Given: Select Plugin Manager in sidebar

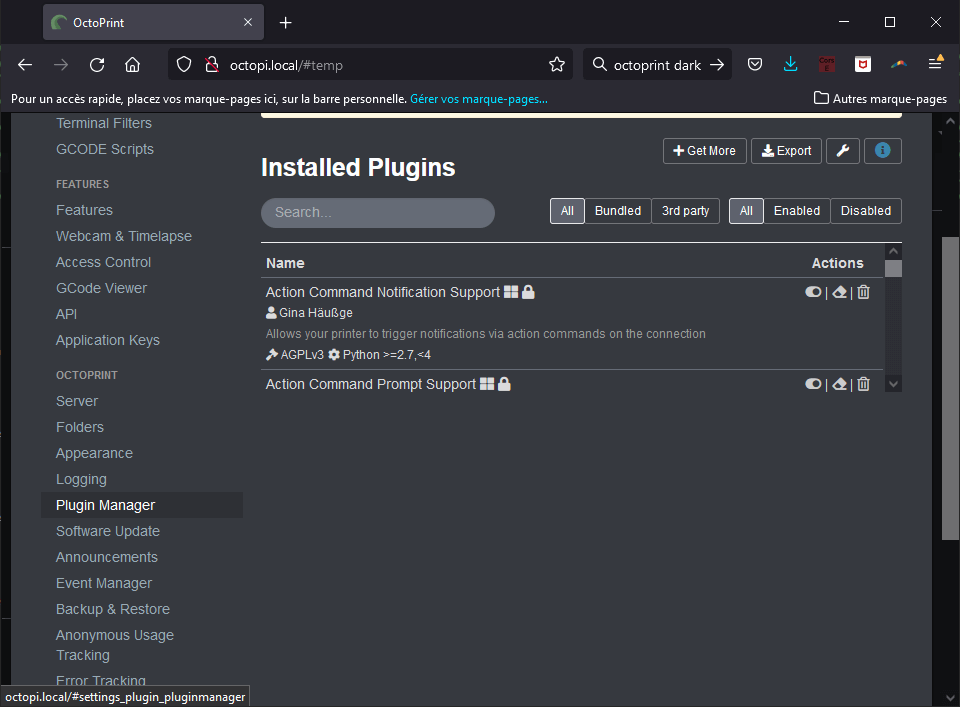Looking at the screenshot, I should pyautogui.click(x=141, y=505).
